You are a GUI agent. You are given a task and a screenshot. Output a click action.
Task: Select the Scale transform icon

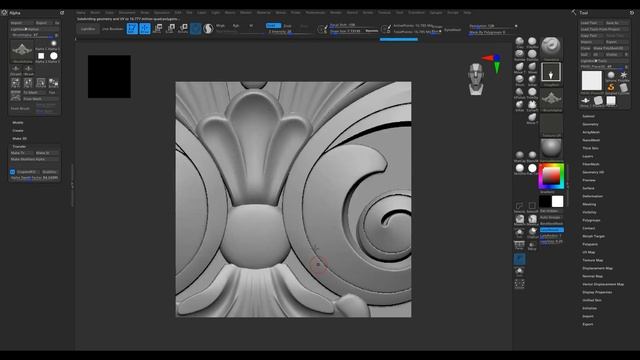(170, 28)
